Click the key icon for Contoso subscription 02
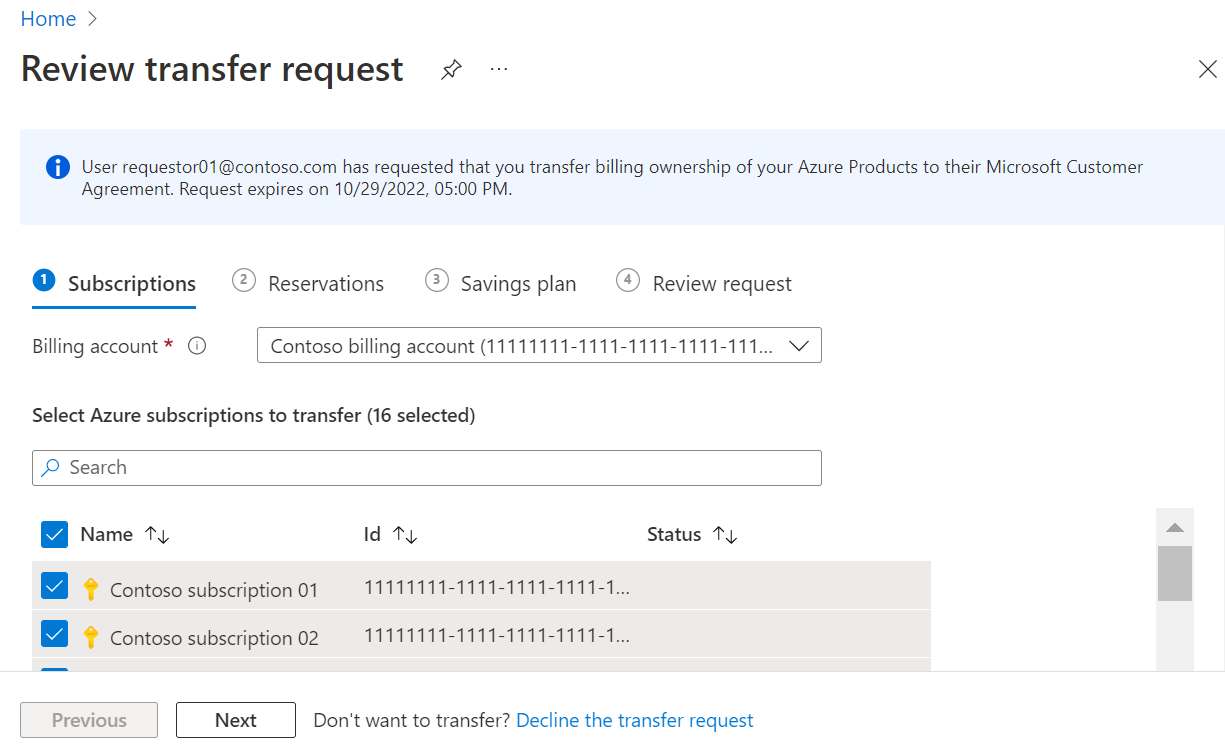The height and width of the screenshot is (745, 1225). 90,638
